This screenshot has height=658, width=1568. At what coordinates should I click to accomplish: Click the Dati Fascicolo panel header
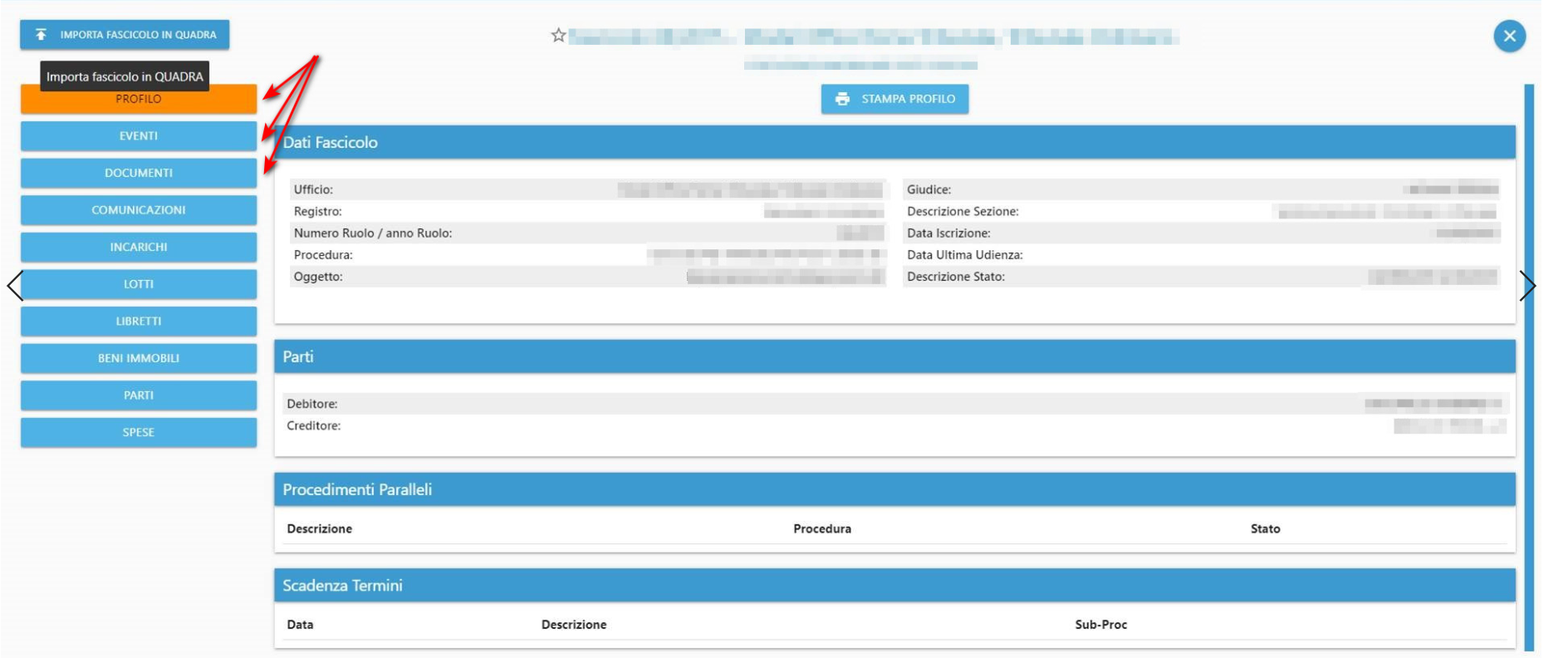[894, 142]
